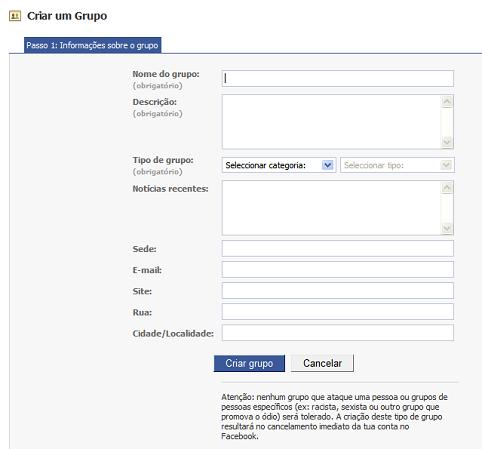
Task: Click inside the Notícias recentes text area
Action: click(x=331, y=208)
